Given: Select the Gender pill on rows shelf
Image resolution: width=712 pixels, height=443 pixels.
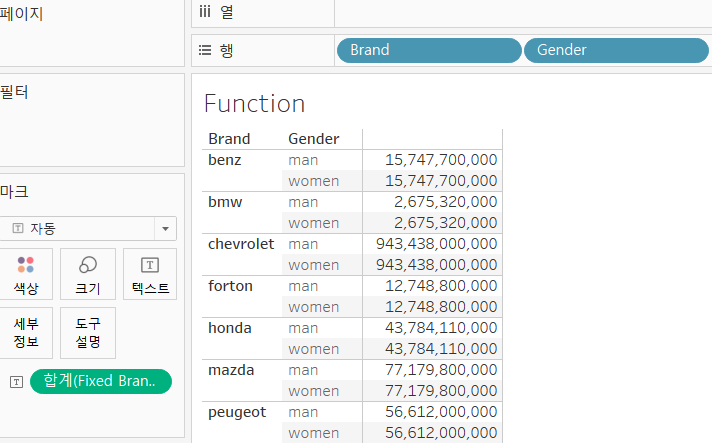Looking at the screenshot, I should pyautogui.click(x=616, y=50).
